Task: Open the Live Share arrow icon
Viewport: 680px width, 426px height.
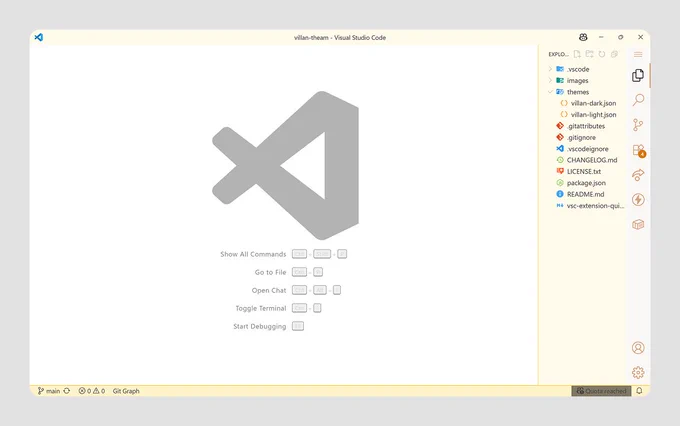Action: coord(638,175)
